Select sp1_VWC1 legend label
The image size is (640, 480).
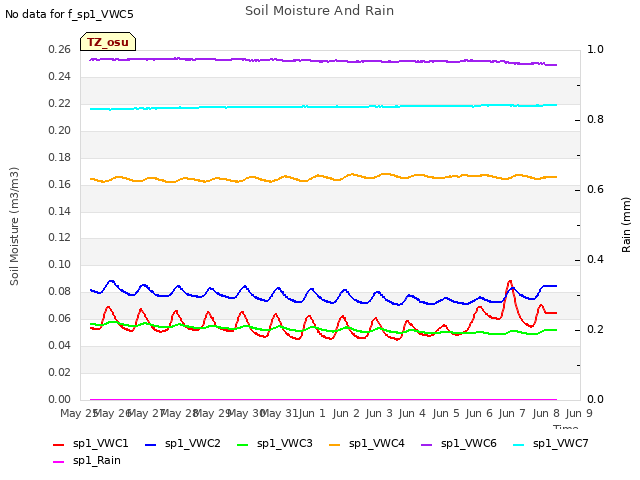click(100, 444)
